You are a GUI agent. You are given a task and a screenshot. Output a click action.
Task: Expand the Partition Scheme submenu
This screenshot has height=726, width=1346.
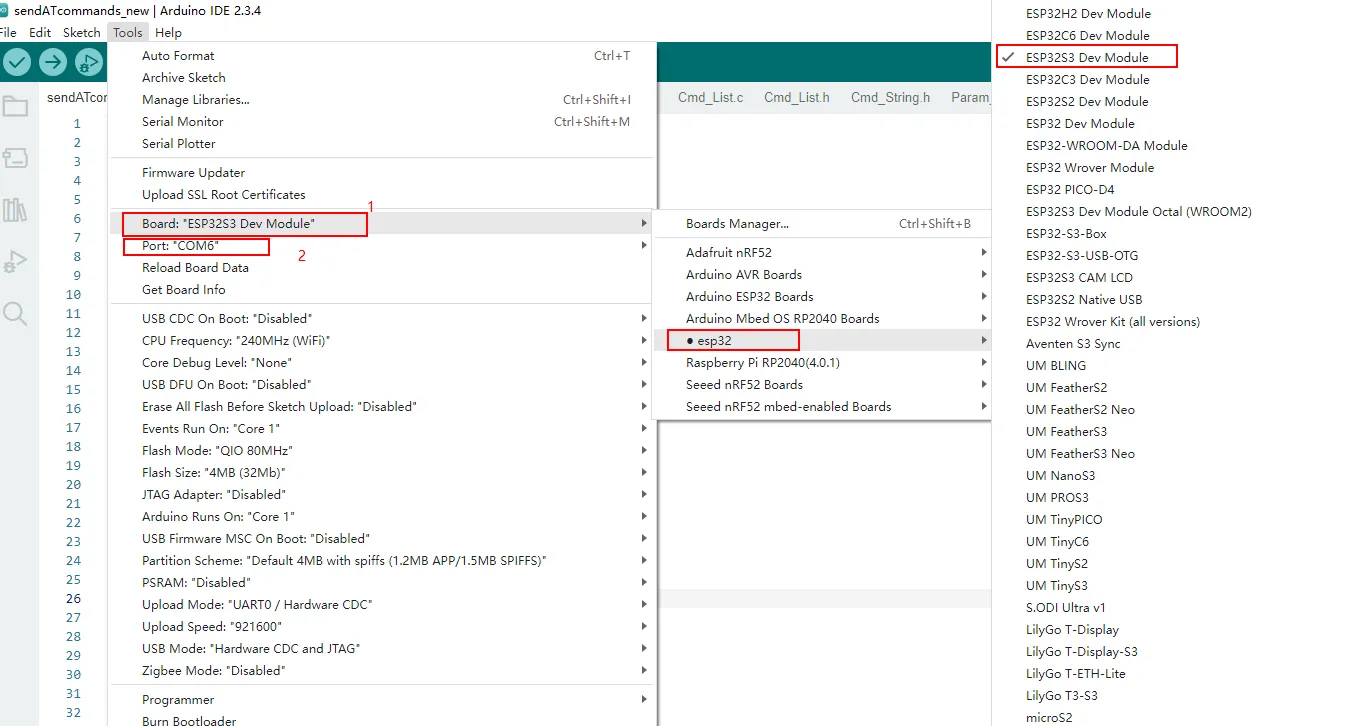pos(344,561)
